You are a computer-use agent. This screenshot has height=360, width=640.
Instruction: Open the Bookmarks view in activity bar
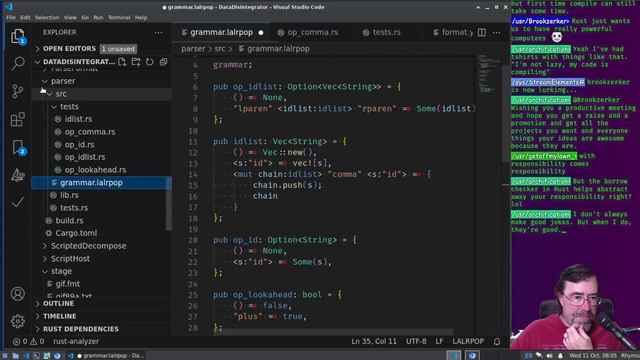coord(18,147)
